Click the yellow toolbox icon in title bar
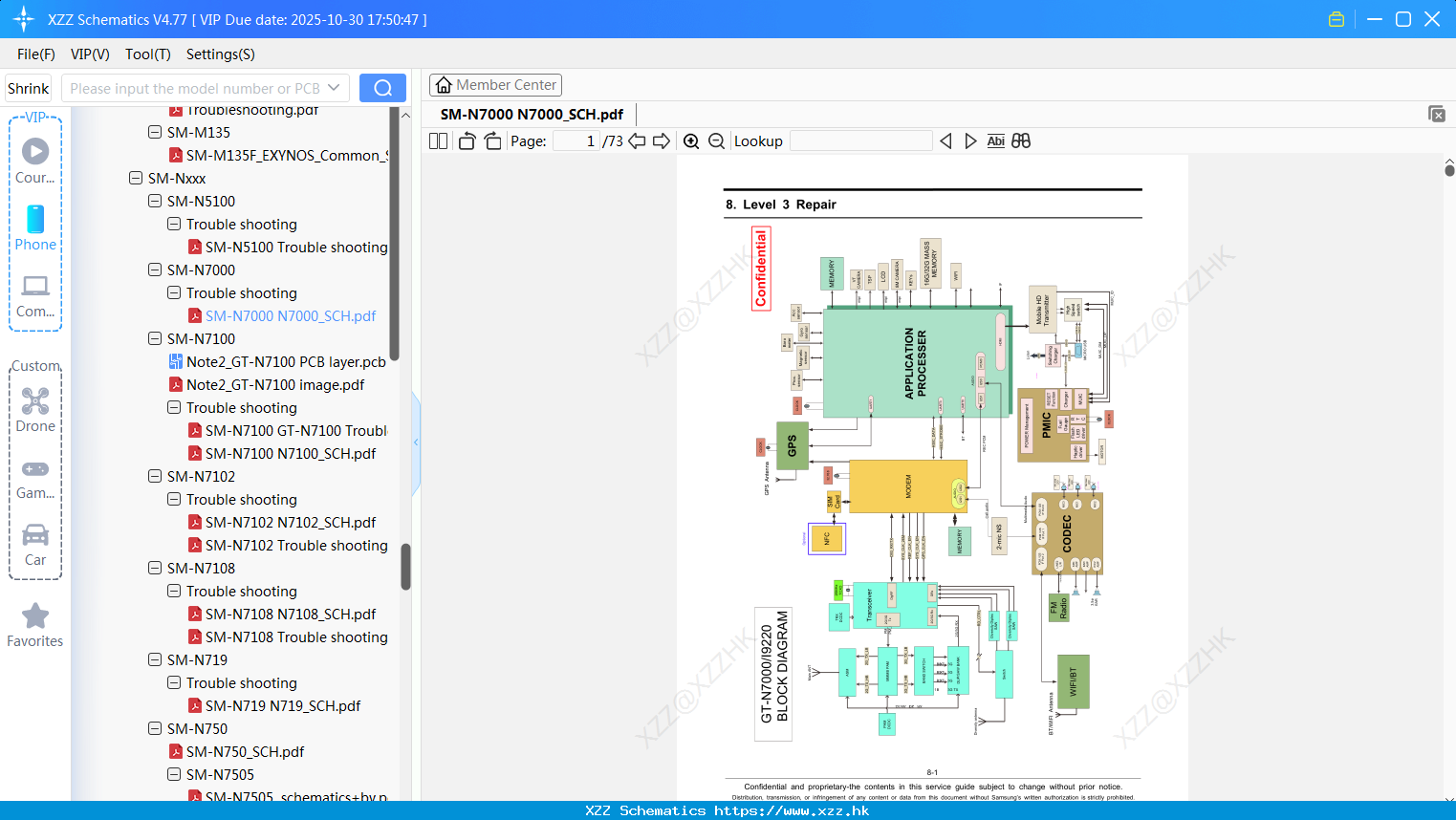The width and height of the screenshot is (1456, 820). 1336,19
